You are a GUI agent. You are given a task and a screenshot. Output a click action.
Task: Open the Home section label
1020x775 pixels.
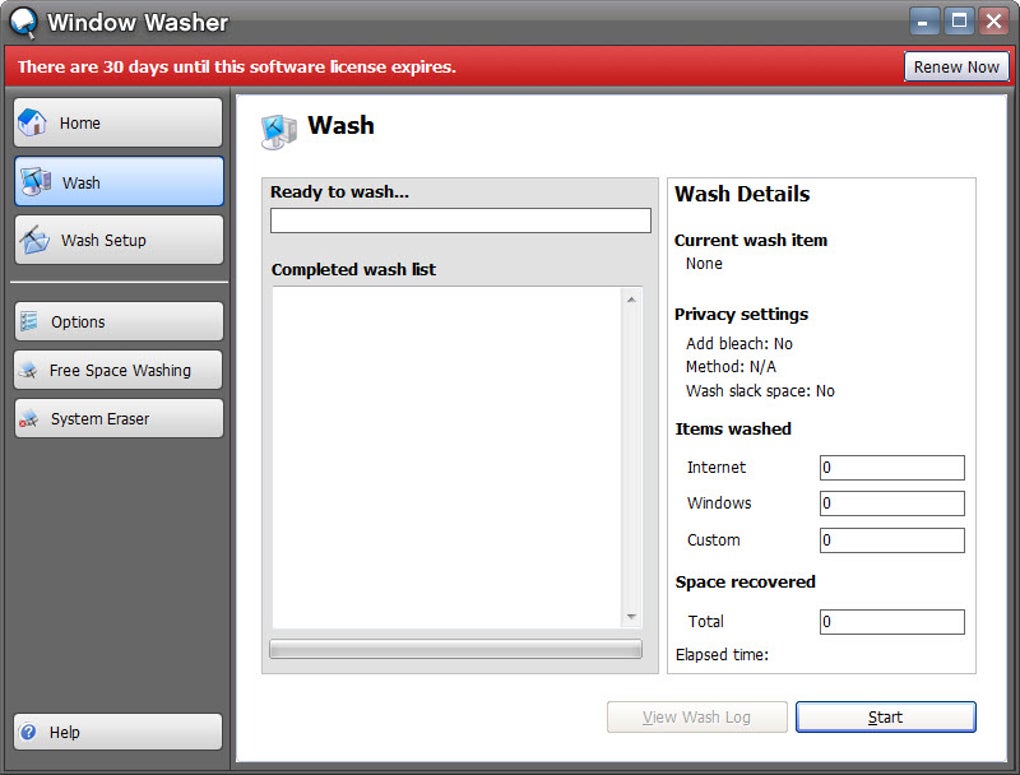tap(80, 123)
